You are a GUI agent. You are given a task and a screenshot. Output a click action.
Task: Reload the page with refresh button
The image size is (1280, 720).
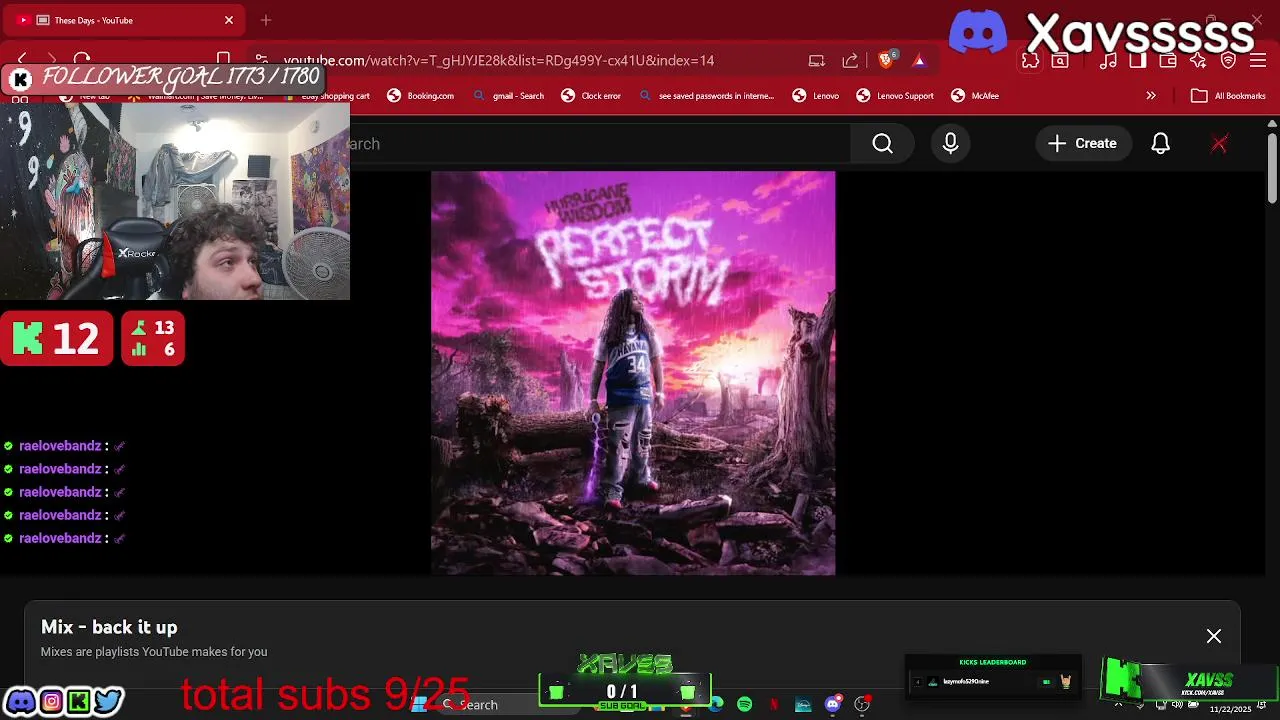(x=82, y=60)
